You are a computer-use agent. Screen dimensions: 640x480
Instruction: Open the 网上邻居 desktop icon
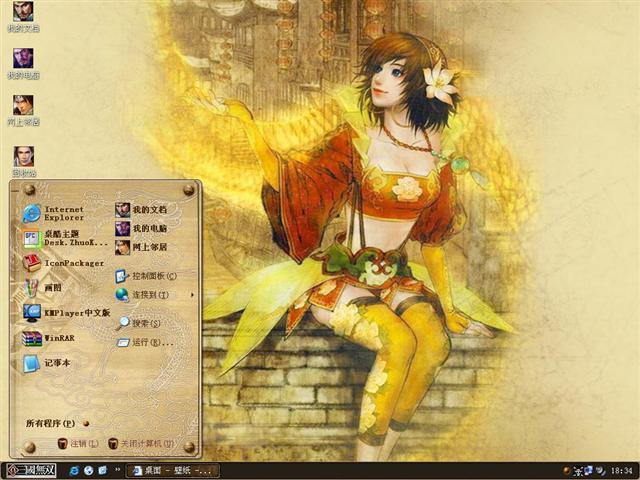(23, 110)
